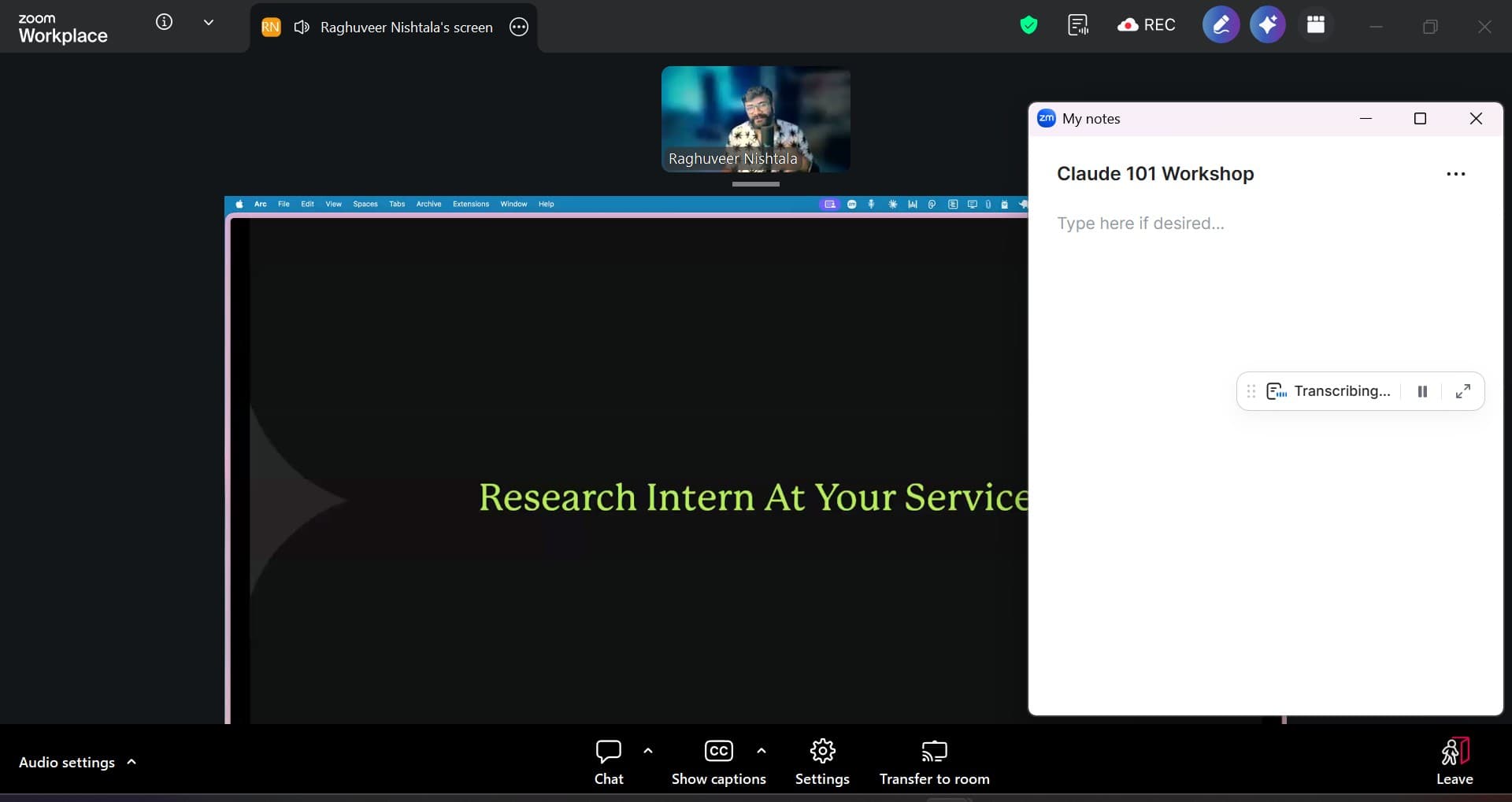1512x802 pixels.
Task: Click the text-lines icon in Mac menu bar
Action: pos(953,204)
